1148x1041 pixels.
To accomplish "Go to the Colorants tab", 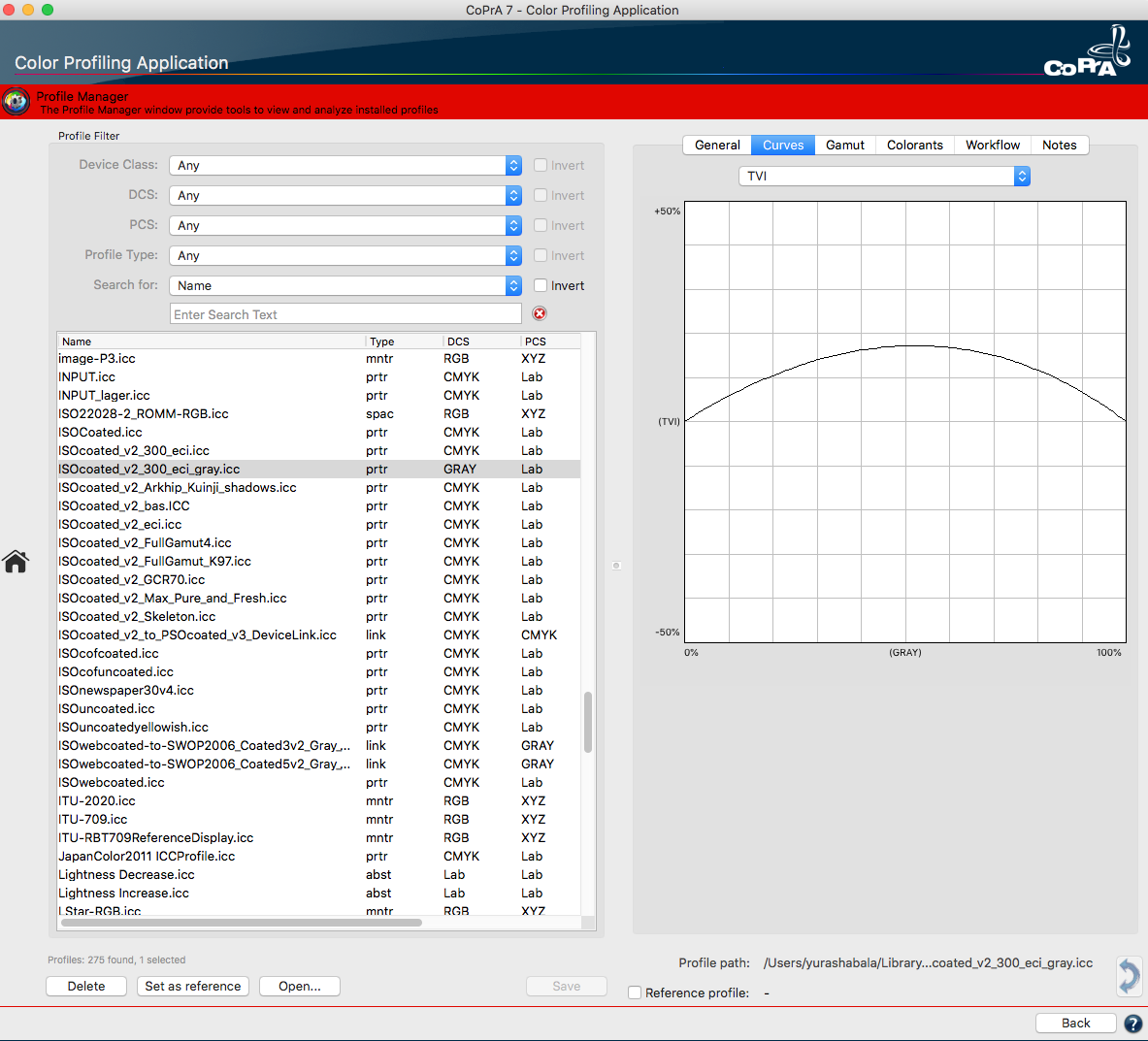I will 914,145.
